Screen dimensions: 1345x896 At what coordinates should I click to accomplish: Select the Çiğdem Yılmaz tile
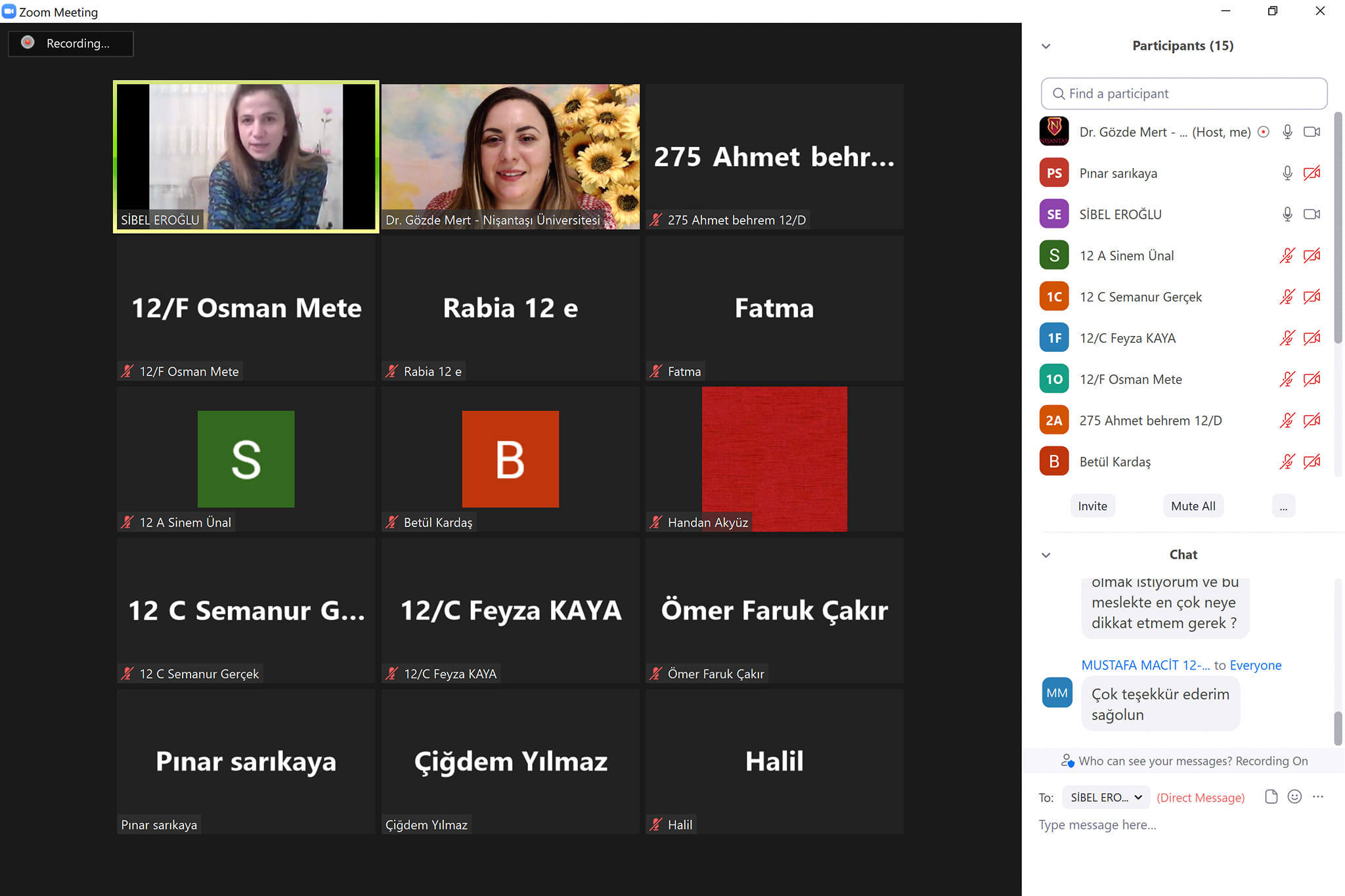[x=510, y=761]
